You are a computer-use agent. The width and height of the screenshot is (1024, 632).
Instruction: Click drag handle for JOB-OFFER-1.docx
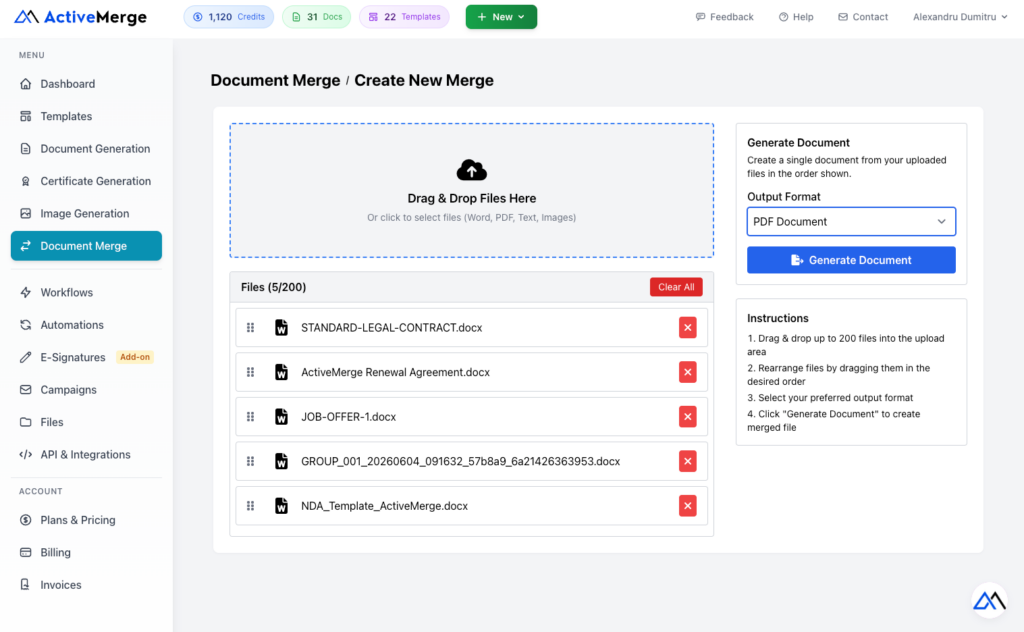(250, 417)
